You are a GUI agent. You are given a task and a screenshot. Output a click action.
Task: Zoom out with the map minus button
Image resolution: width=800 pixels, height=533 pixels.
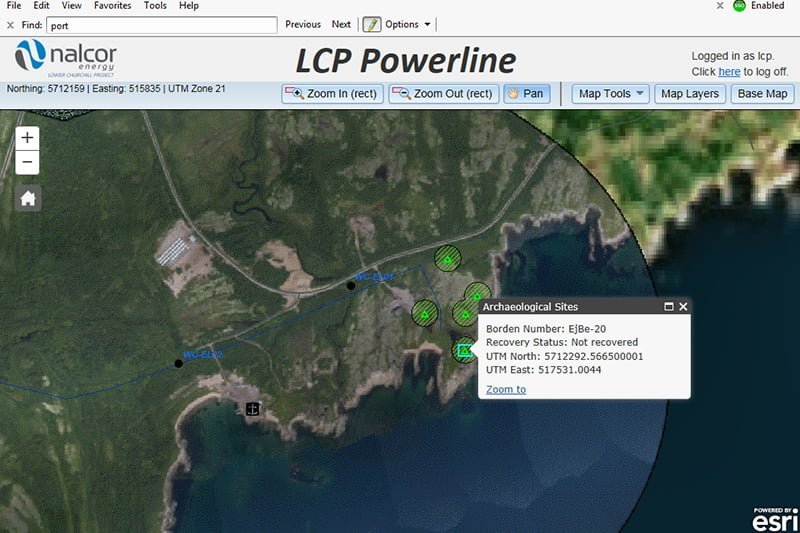(x=28, y=162)
